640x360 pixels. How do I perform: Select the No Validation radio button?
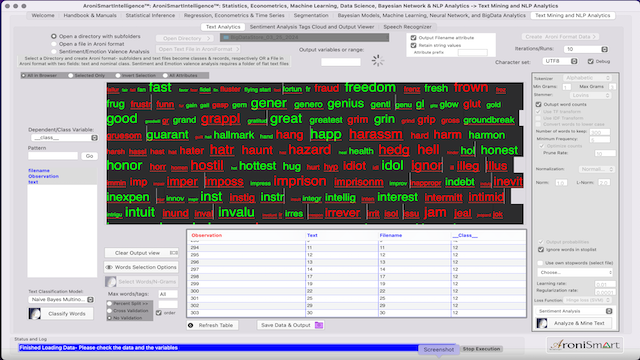coord(109,318)
